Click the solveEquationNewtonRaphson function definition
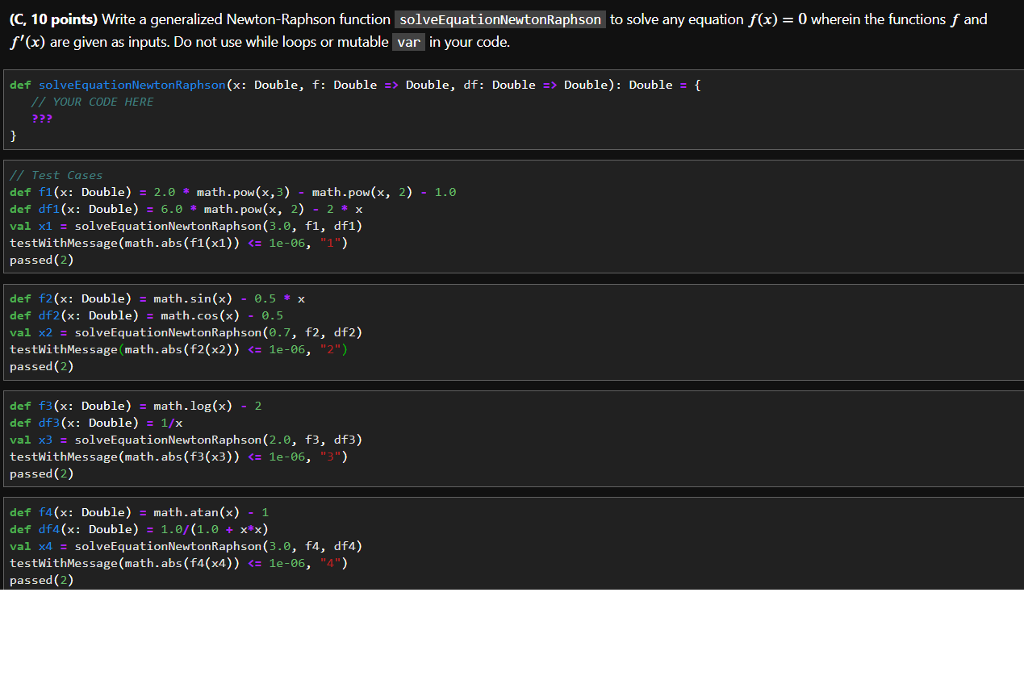Viewport: 1024px width, 684px height. point(130,85)
